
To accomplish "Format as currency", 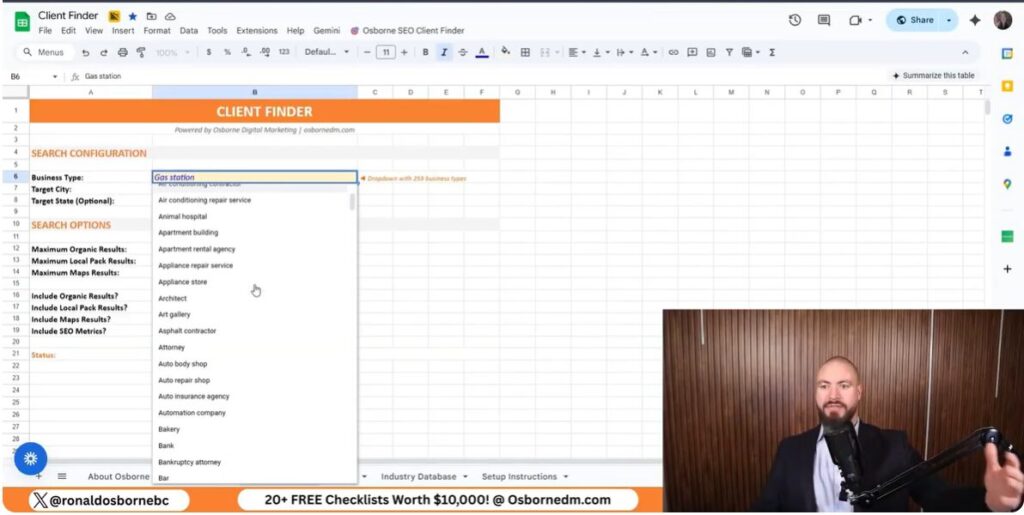I will 208,52.
